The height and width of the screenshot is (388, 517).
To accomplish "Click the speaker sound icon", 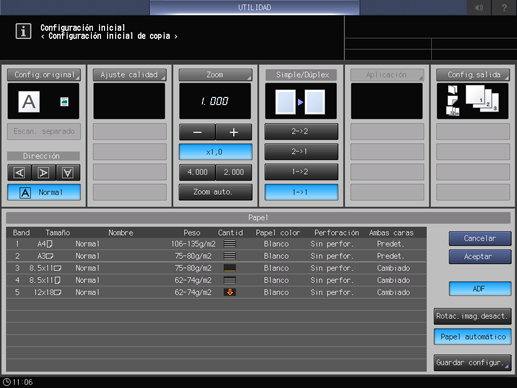I will pos(479,7).
